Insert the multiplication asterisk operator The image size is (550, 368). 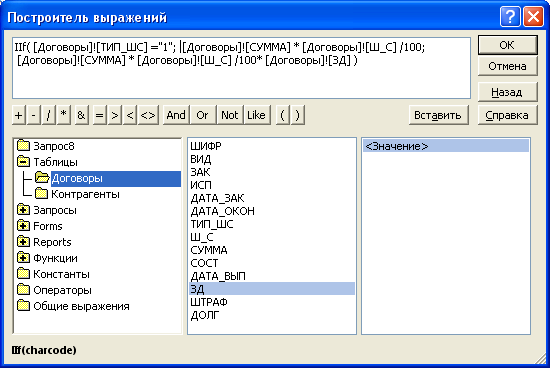tap(63, 115)
